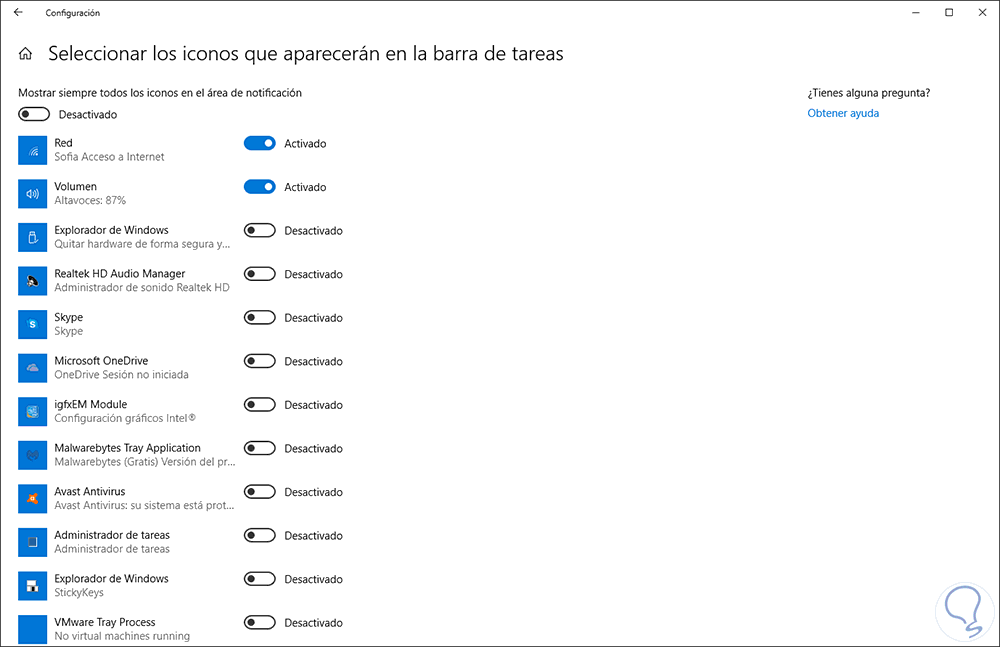Click the Avast Antivirus icon
The width and height of the screenshot is (1000, 647).
[34, 498]
